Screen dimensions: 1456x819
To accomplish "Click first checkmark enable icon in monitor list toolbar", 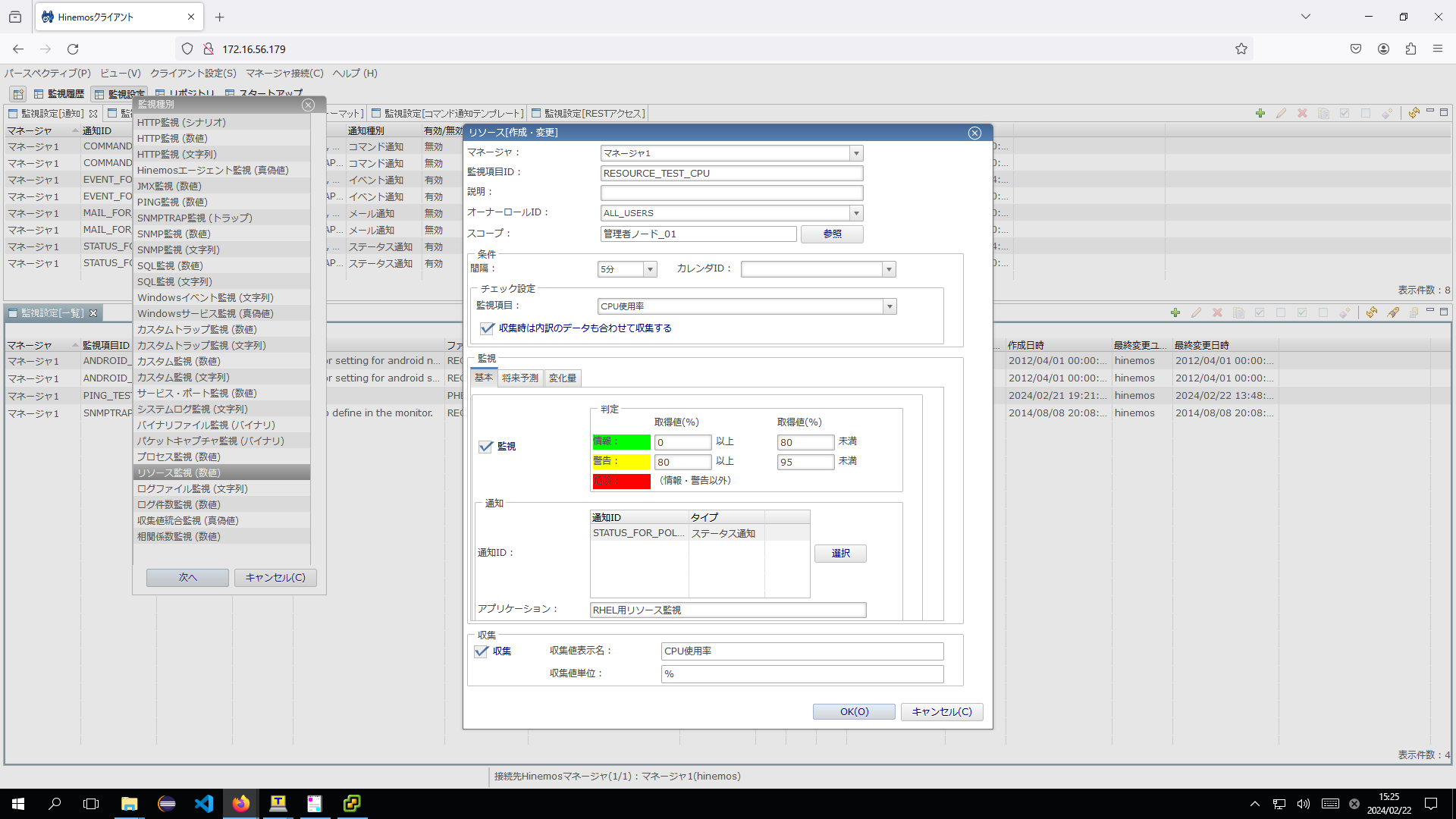I will [1260, 312].
